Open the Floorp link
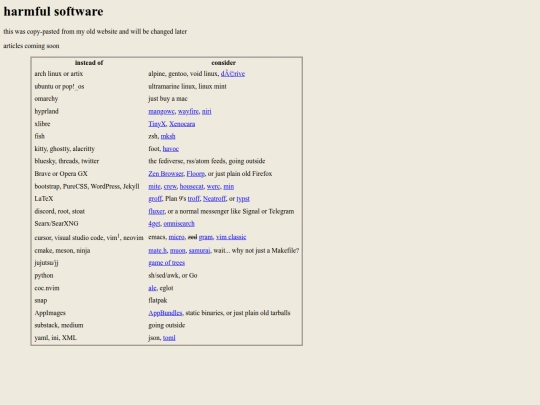The image size is (540, 405). point(196,174)
